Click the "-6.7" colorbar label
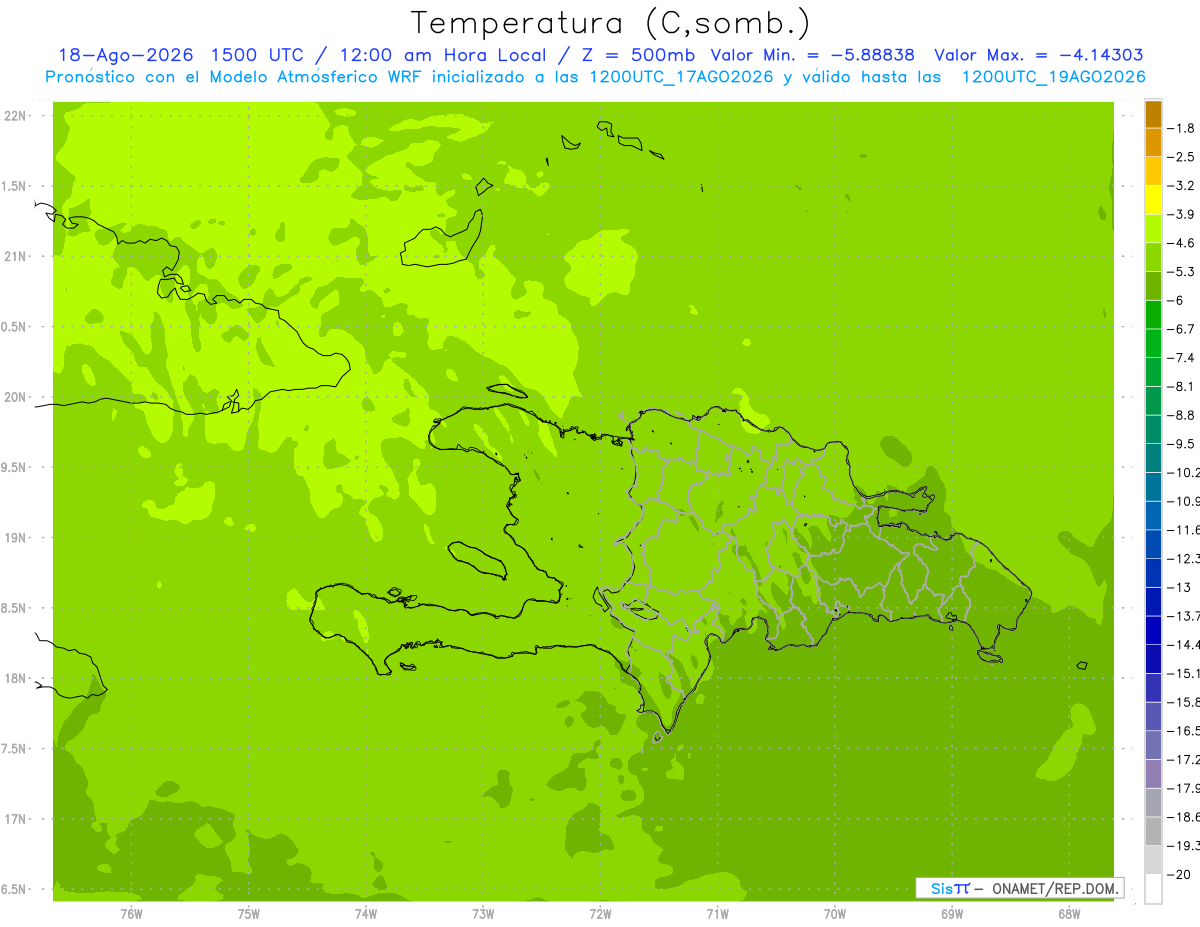 pos(1183,329)
